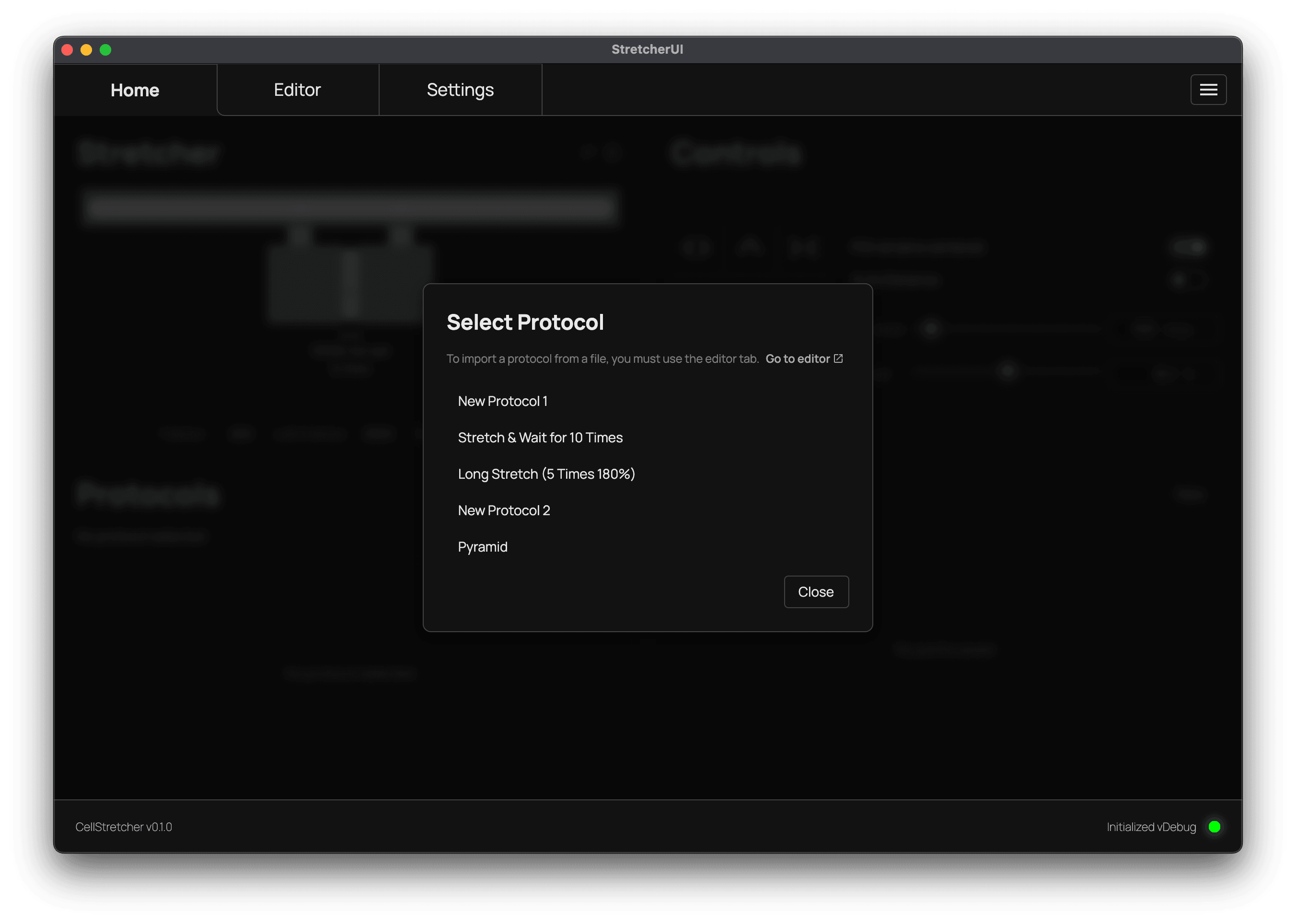Click the external link icon beside Go to editor
Viewport: 1296px width, 924px height.
point(838,358)
